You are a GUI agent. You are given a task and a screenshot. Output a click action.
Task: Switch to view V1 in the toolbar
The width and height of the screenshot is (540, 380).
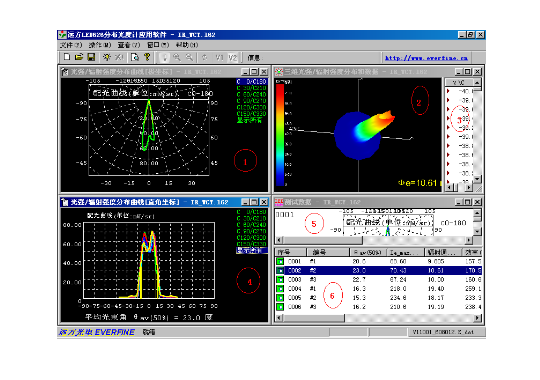[x=219, y=58]
